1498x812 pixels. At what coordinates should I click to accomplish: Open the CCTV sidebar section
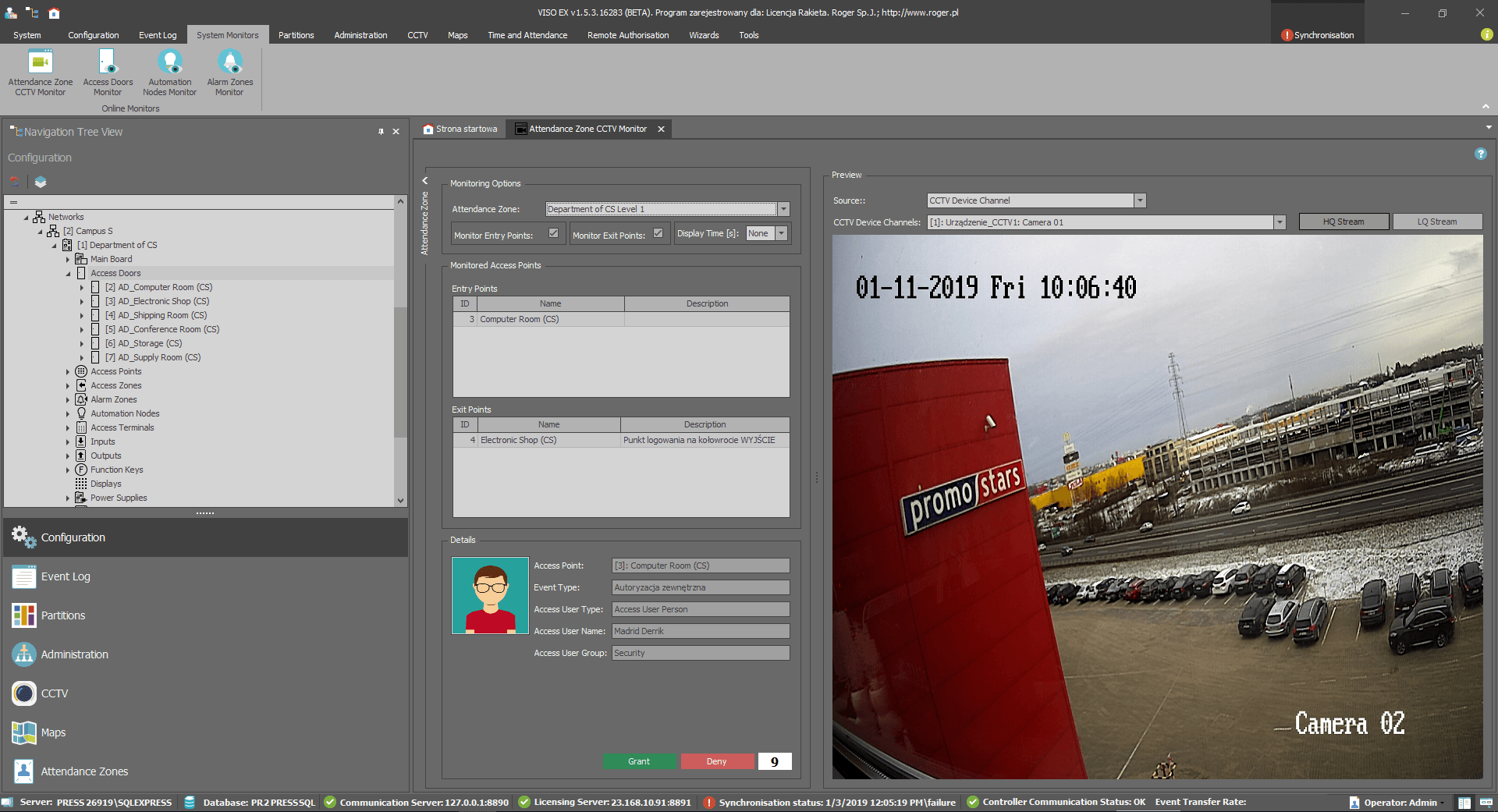(55, 693)
